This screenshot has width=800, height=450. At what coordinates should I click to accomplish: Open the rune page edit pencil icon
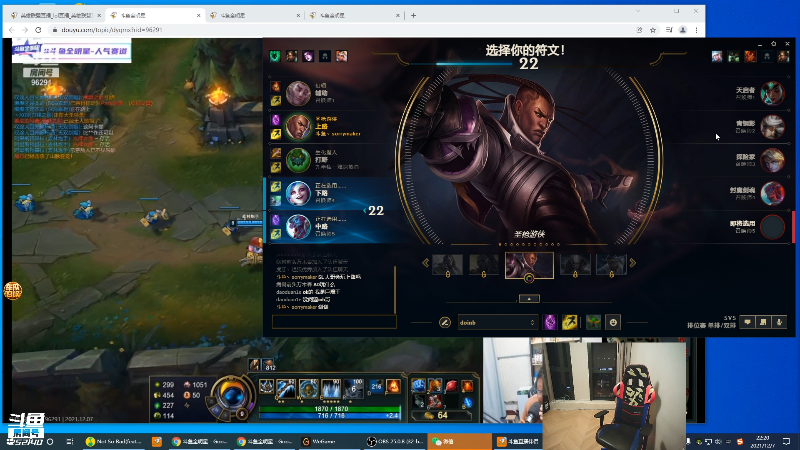pyautogui.click(x=444, y=322)
